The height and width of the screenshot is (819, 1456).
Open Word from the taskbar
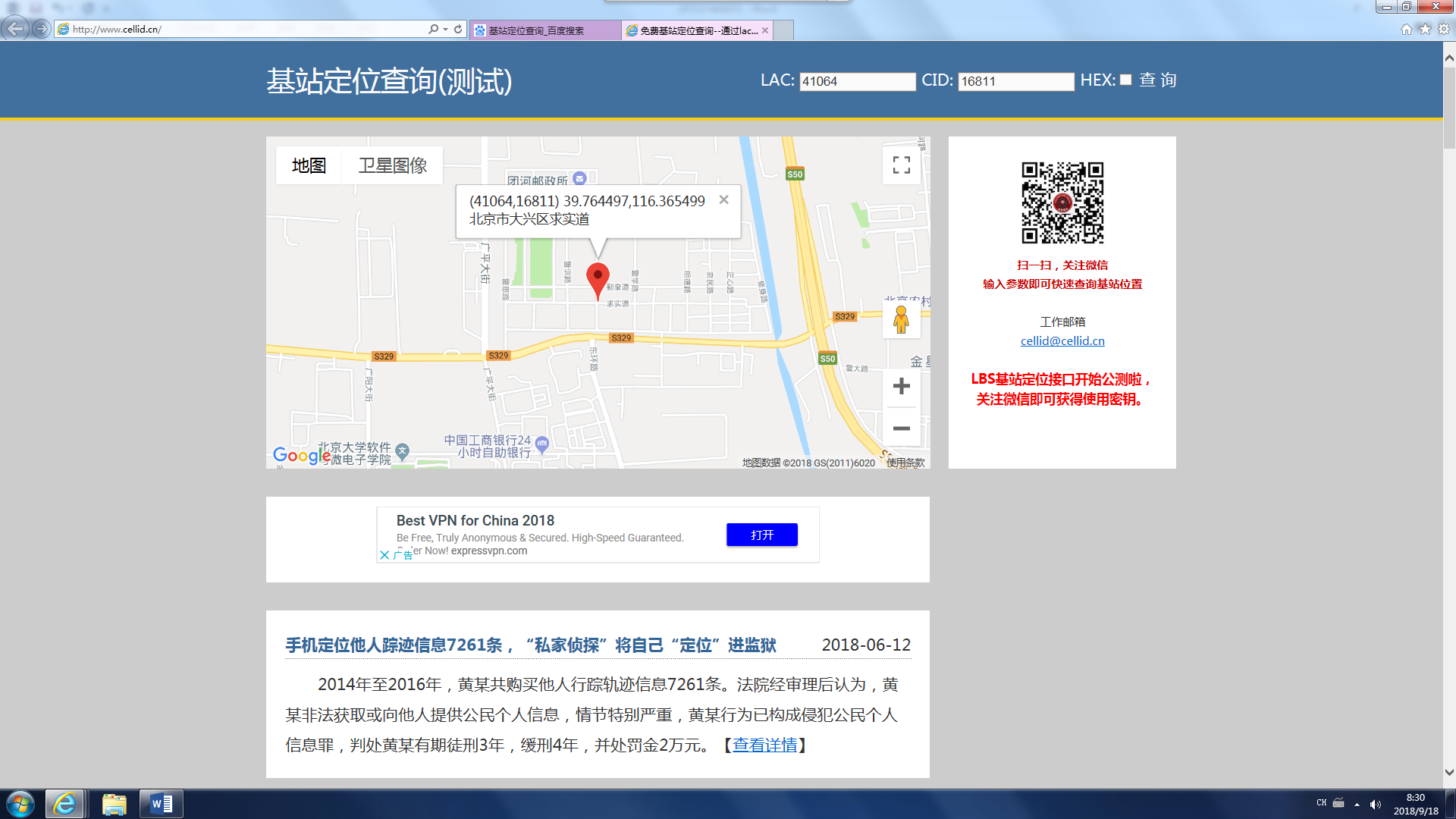(162, 804)
